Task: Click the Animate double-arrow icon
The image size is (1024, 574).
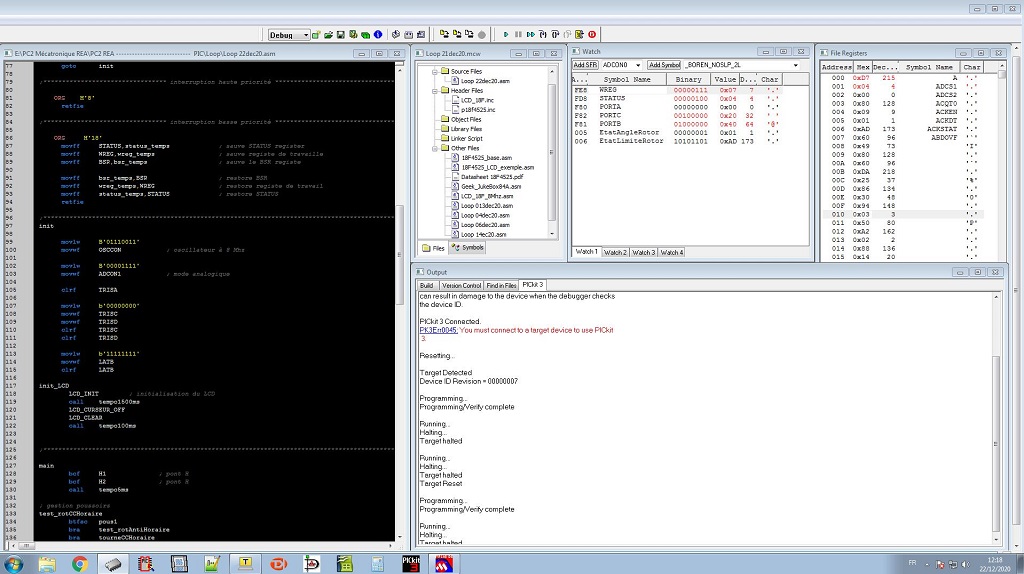Action: pyautogui.click(x=530, y=35)
